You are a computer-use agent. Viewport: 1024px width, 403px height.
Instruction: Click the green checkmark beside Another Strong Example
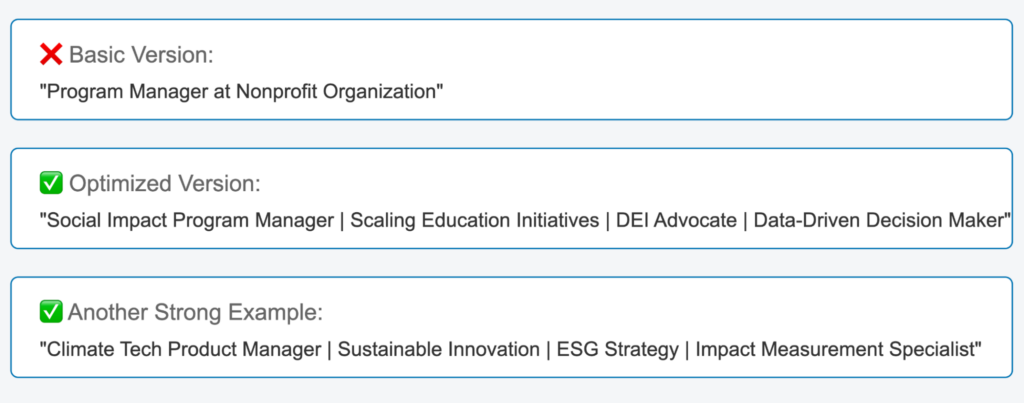click(x=51, y=312)
